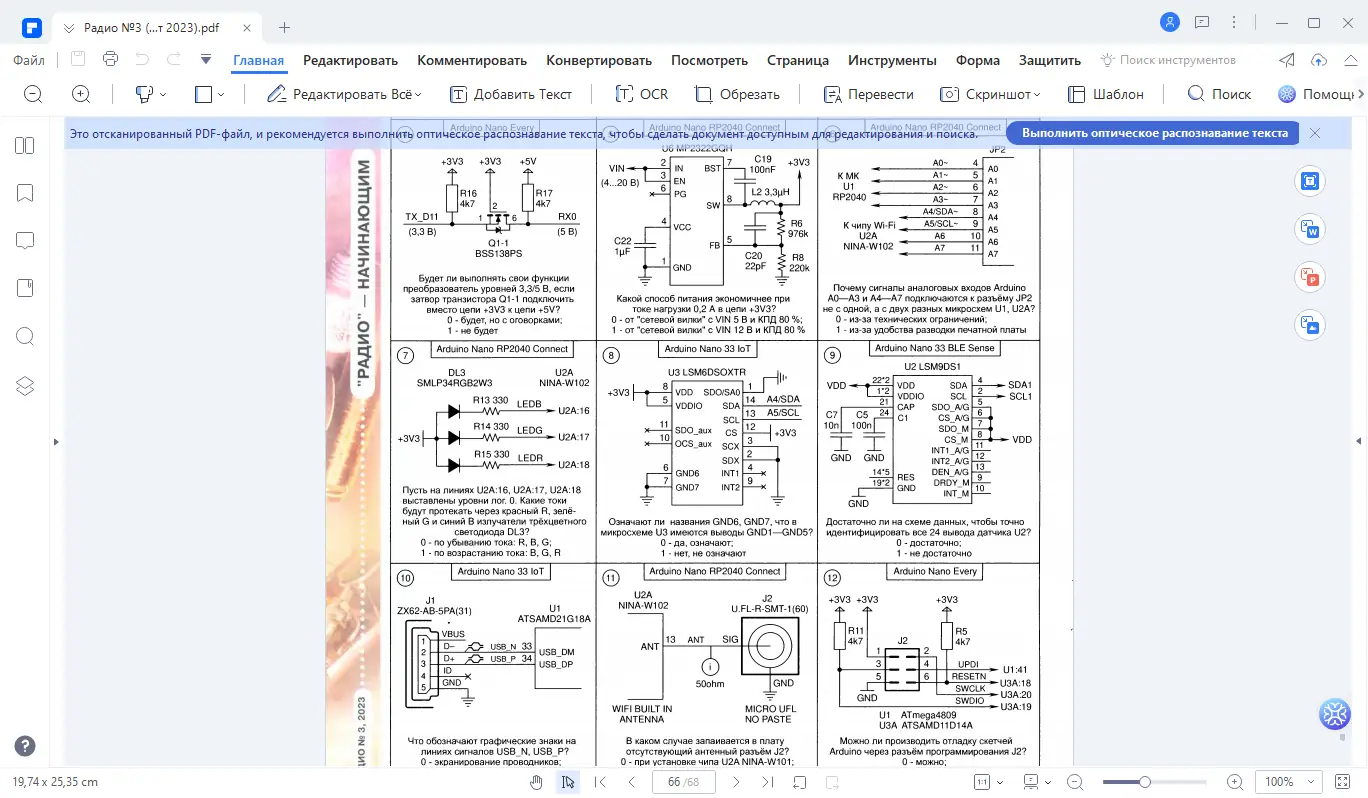The width and height of the screenshot is (1368, 798).
Task: Redo the last undone action
Action: click(174, 60)
